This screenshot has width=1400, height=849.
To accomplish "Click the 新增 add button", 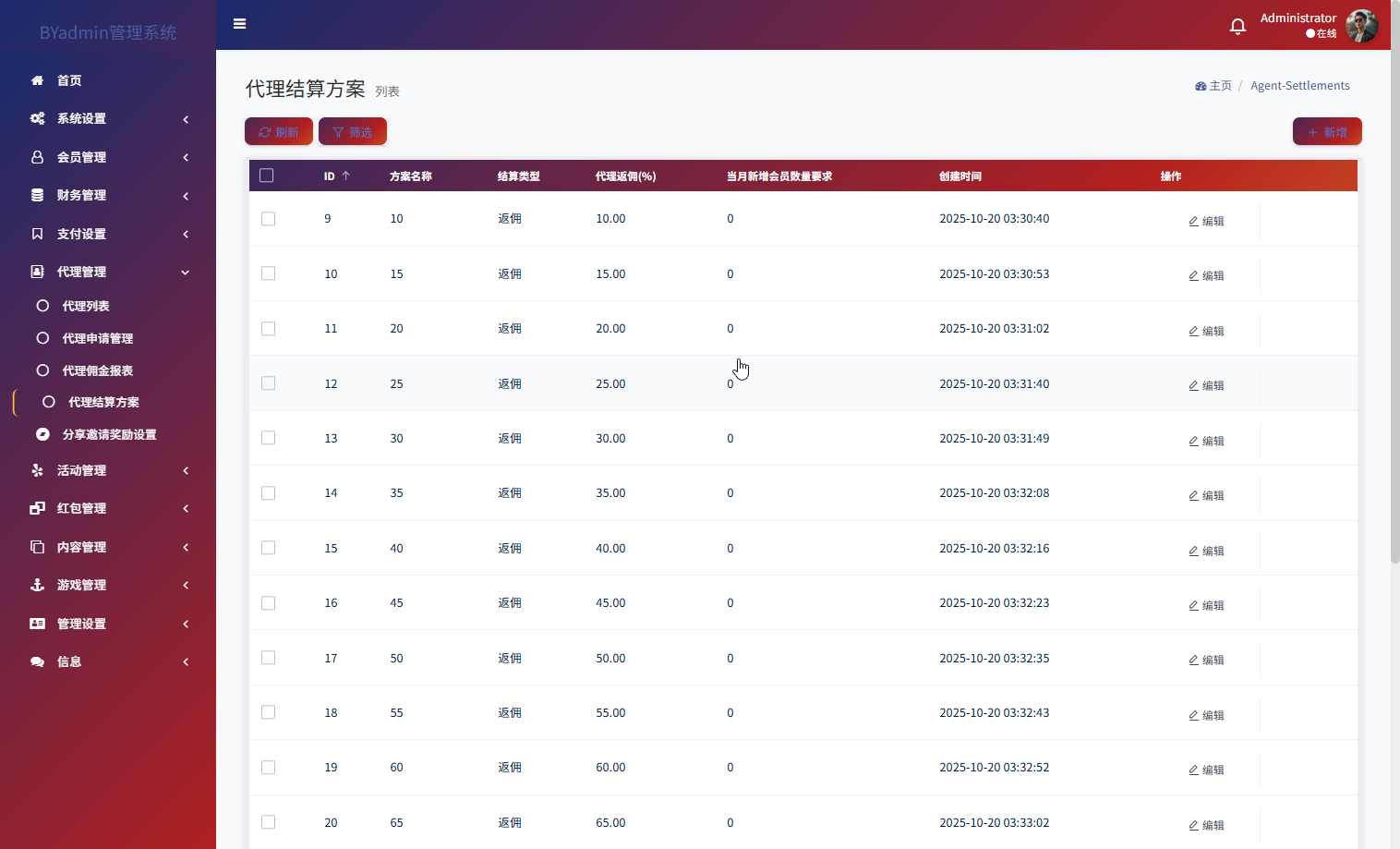I will (x=1327, y=131).
